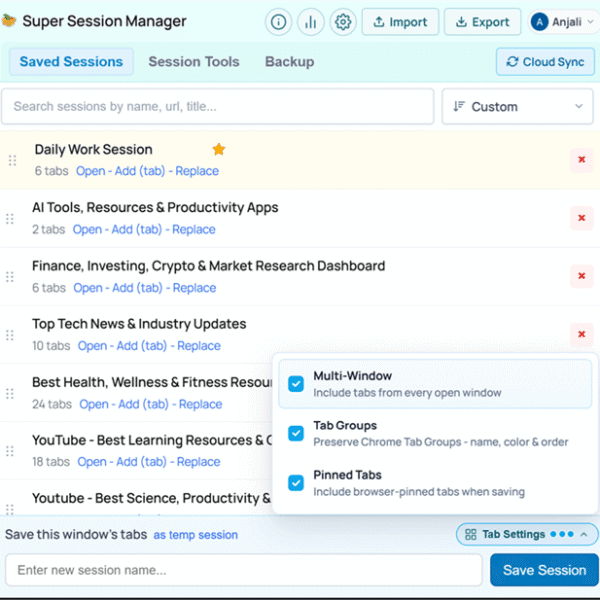Switch to the Saved Sessions tab
Viewport: 600px width, 600px height.
click(71, 62)
